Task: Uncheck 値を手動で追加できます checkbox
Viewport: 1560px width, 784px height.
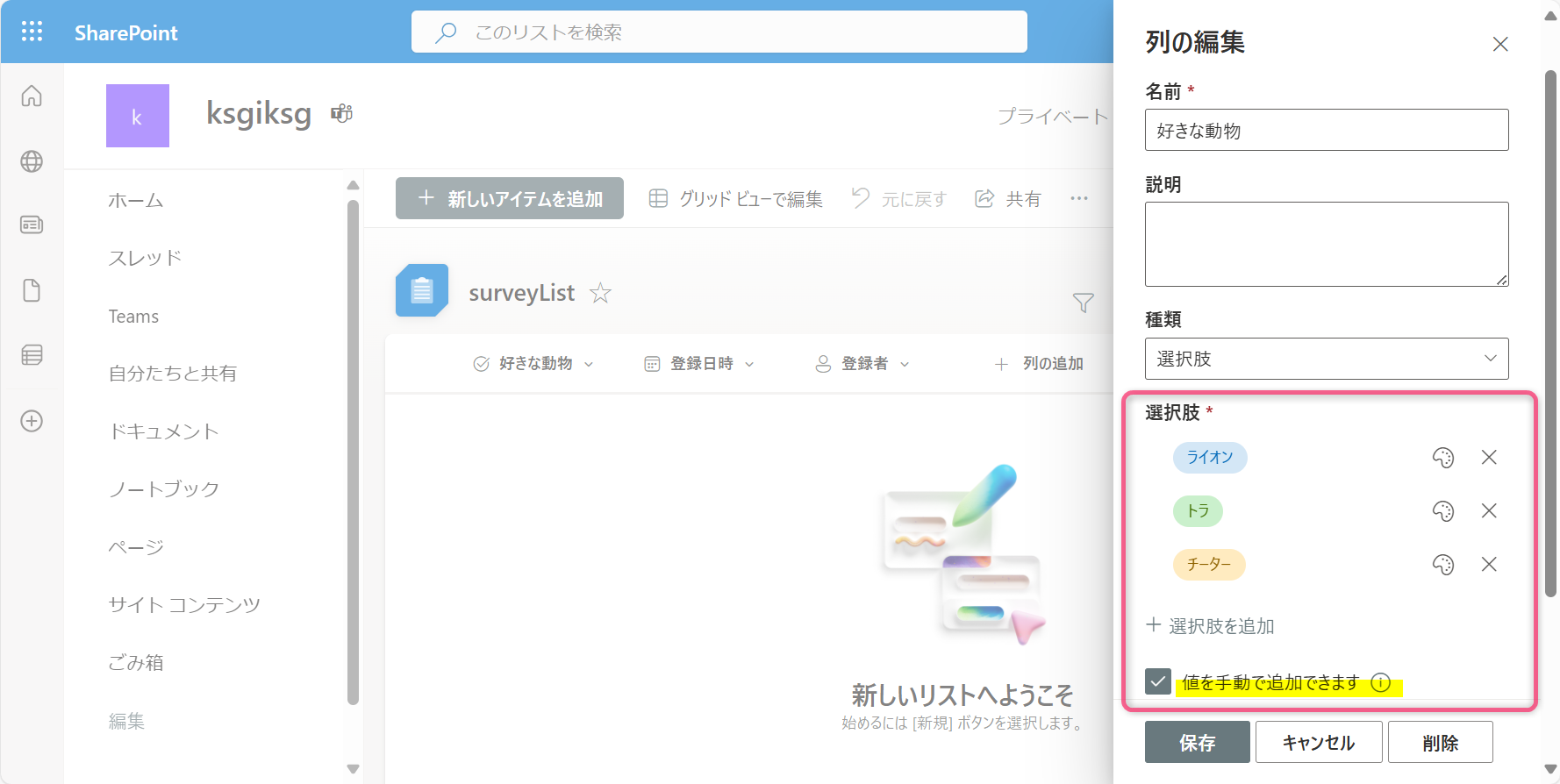Action: pyautogui.click(x=1158, y=681)
